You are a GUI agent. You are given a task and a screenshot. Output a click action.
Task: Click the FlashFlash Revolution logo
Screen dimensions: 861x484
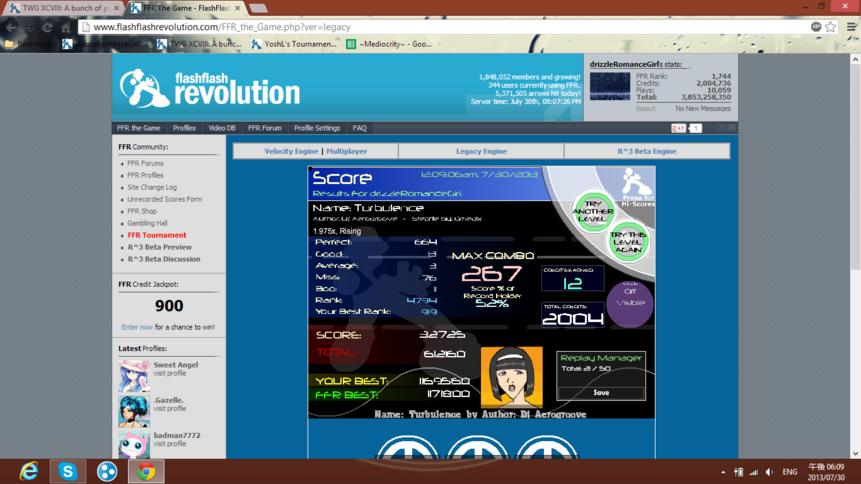[210, 88]
